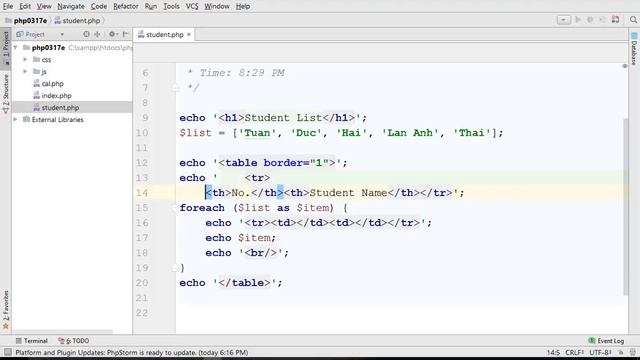Click the inspection status indicator above scrollbar
640x360 pixels.
[624, 66]
